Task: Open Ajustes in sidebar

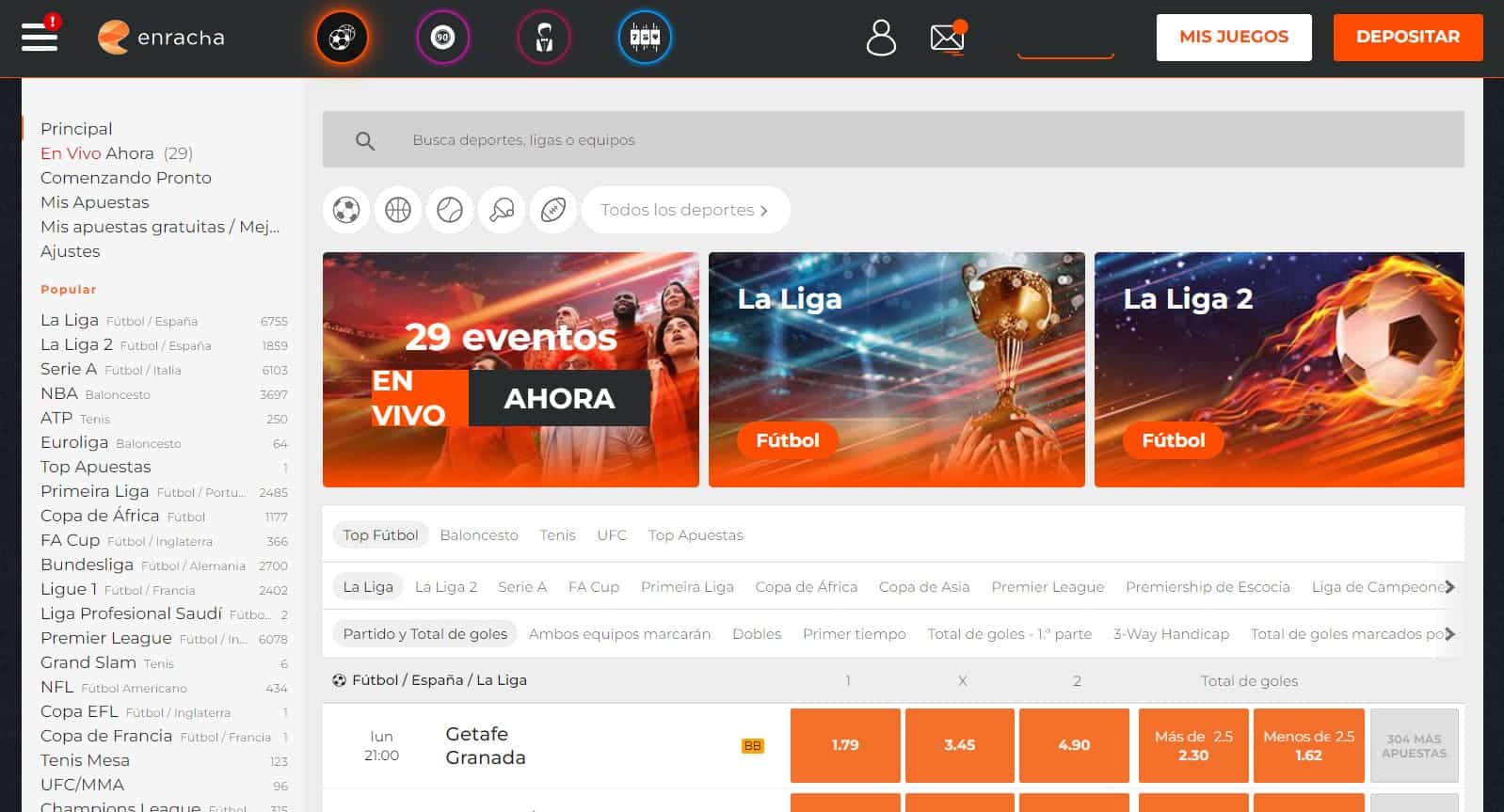Action: [71, 251]
